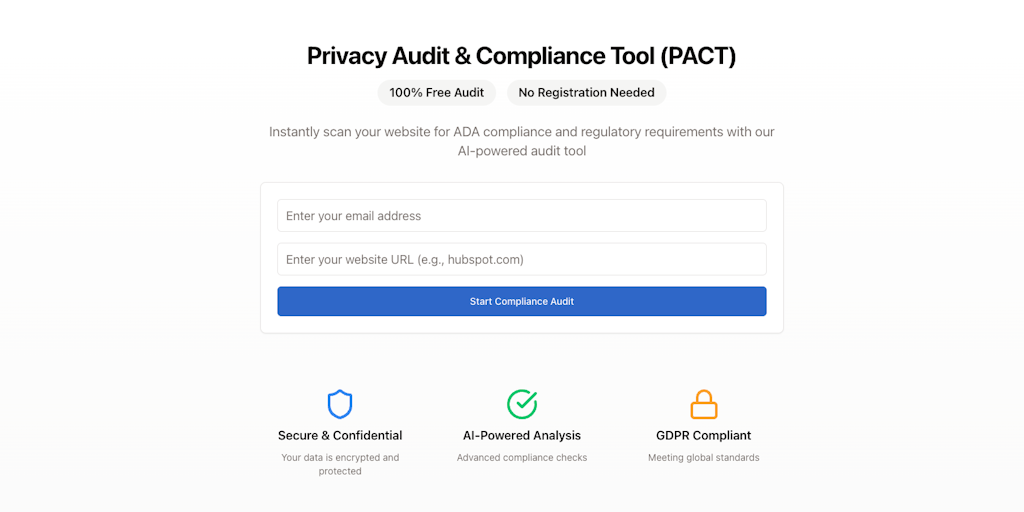The width and height of the screenshot is (1024, 512).
Task: Click the green checkmark circle icon
Action: coord(522,404)
